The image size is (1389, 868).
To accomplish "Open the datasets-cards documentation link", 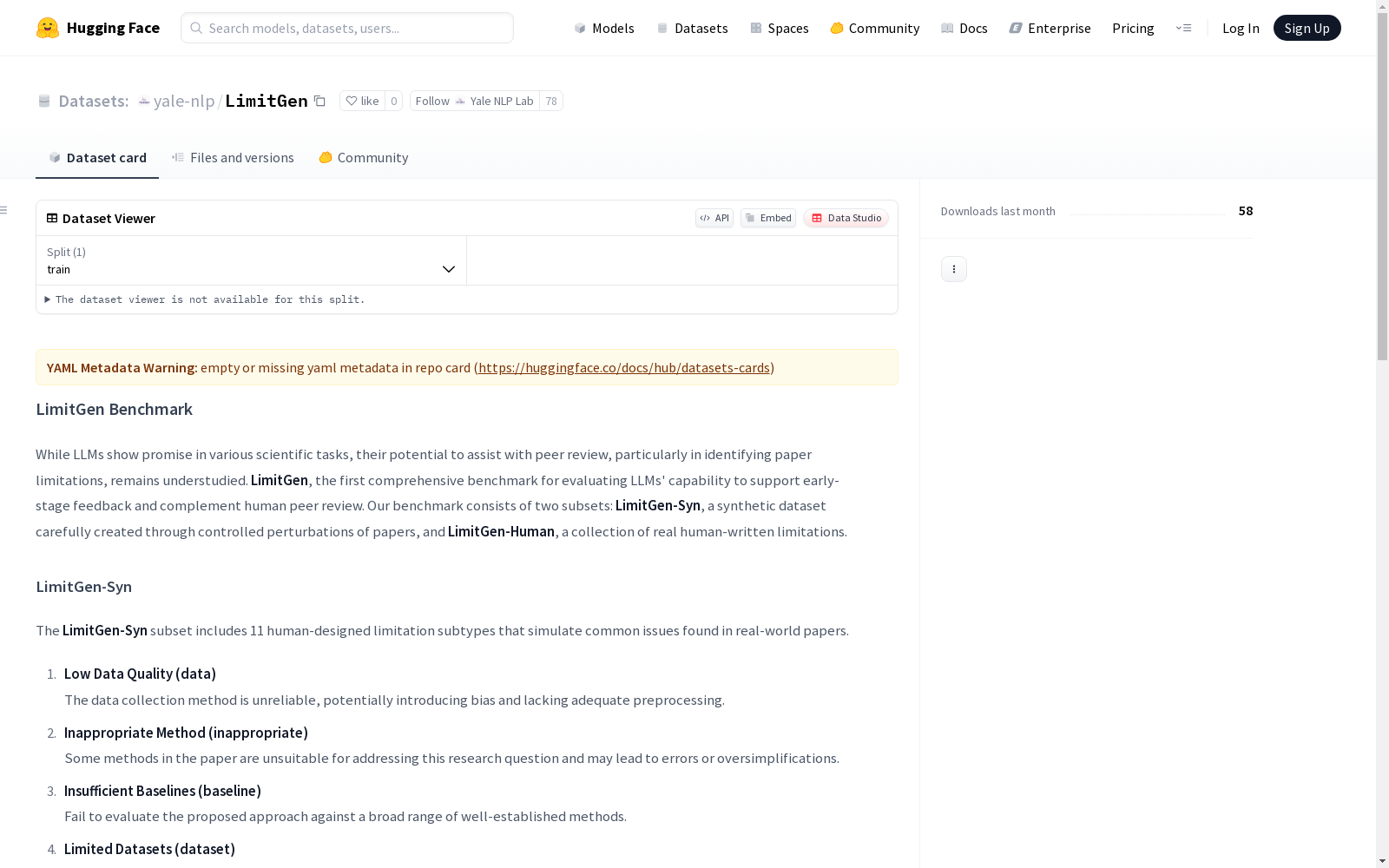I will [x=624, y=367].
